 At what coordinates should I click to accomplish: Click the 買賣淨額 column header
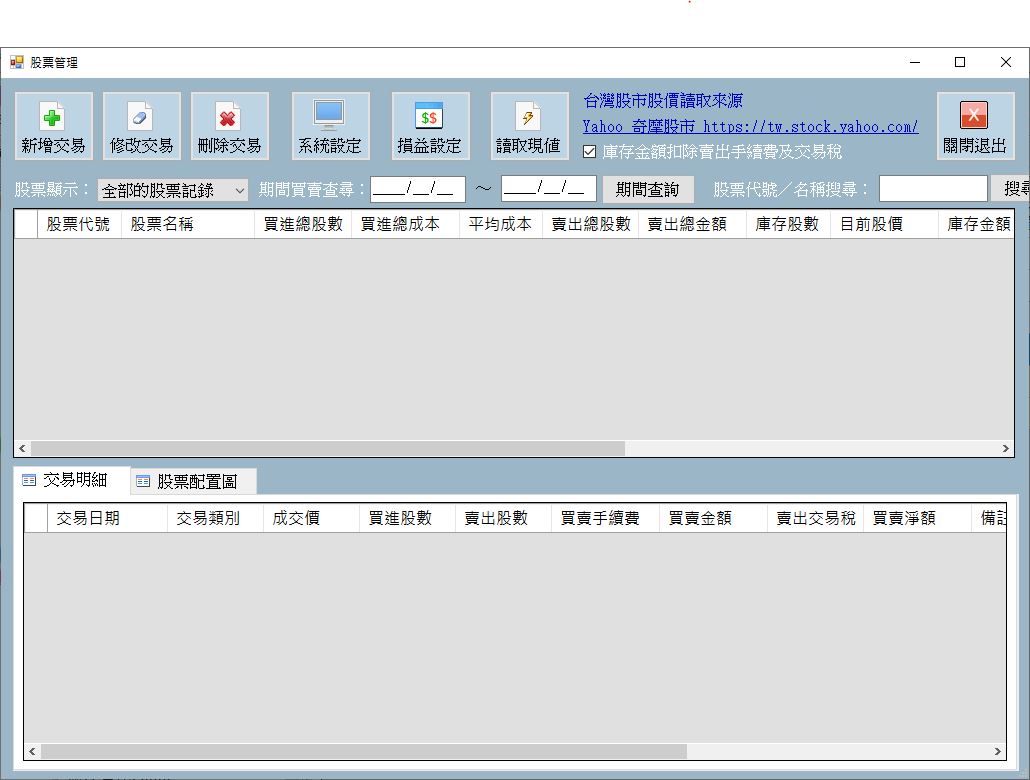click(x=917, y=518)
